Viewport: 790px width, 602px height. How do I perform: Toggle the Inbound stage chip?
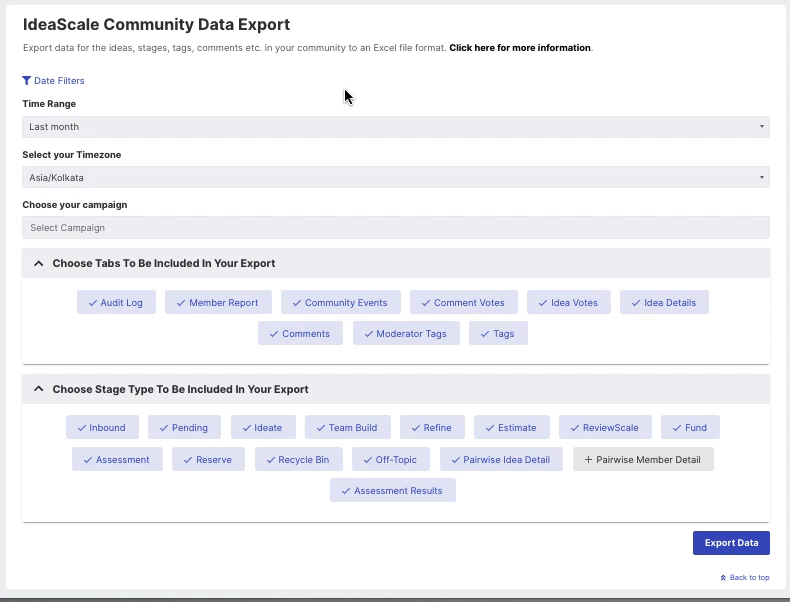coord(102,427)
